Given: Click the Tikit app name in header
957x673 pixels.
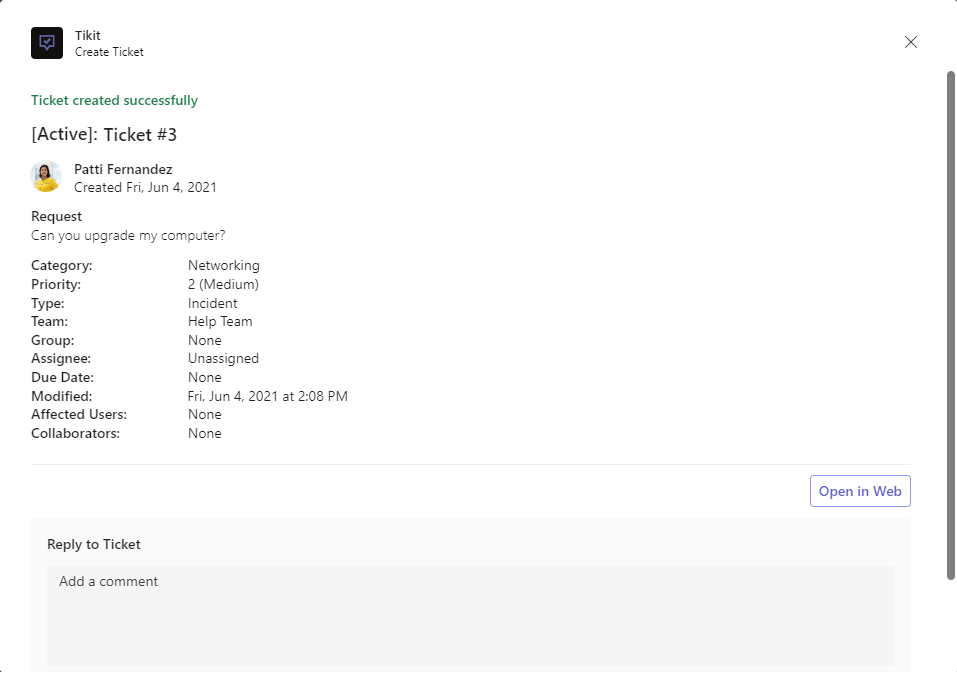Looking at the screenshot, I should click(88, 36).
